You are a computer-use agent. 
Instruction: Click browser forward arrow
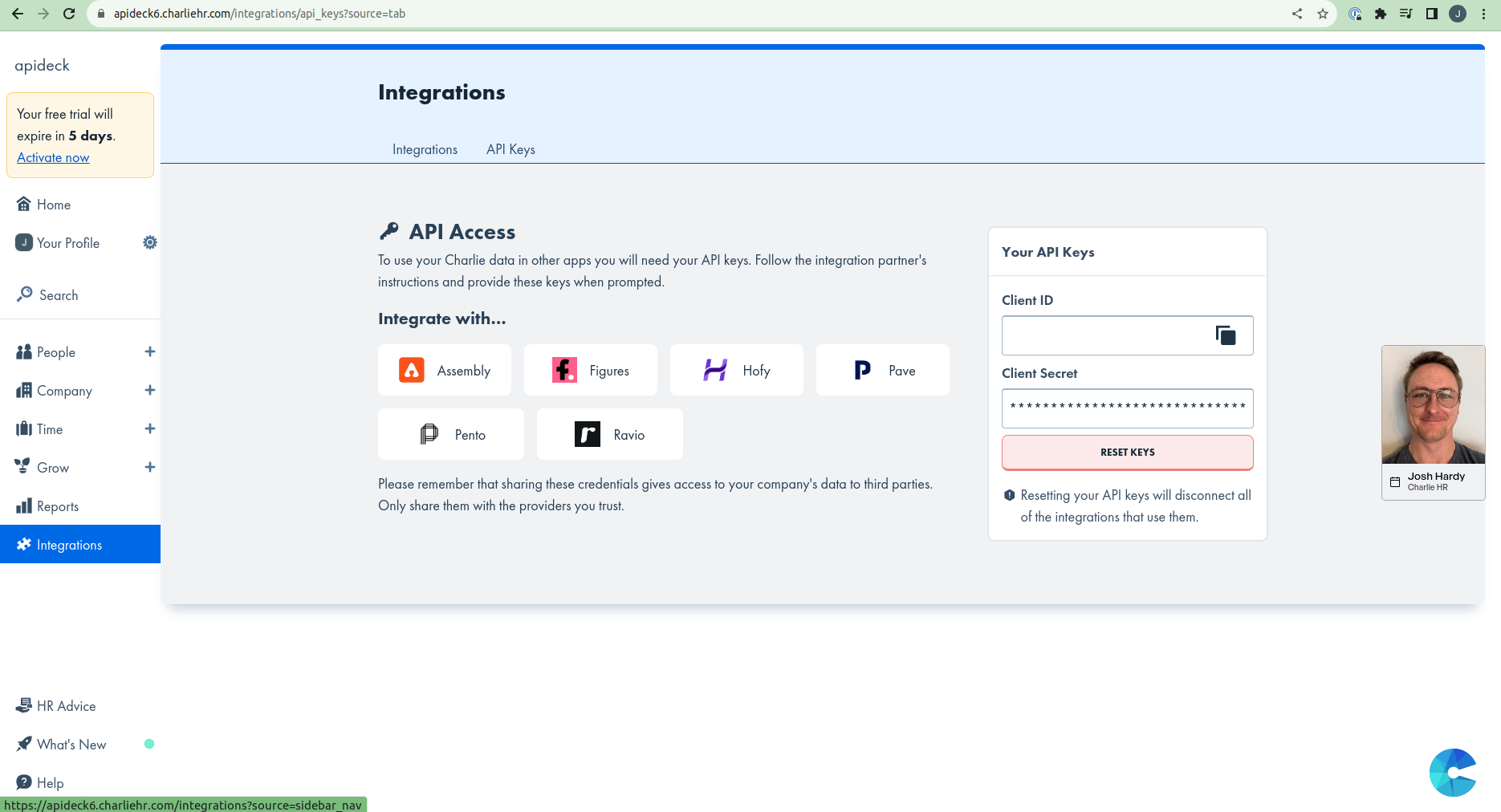tap(43, 14)
